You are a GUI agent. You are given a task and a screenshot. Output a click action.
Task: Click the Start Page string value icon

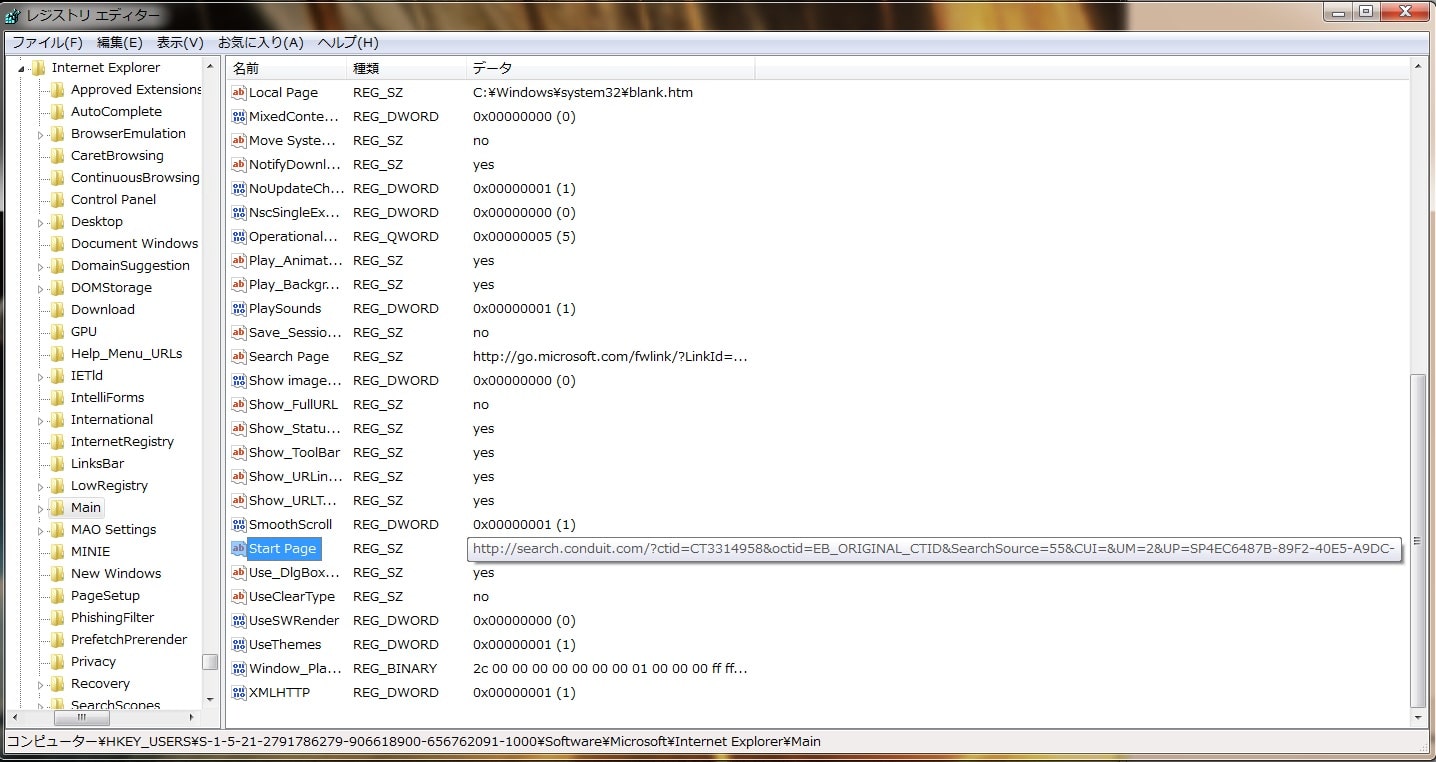tap(239, 548)
